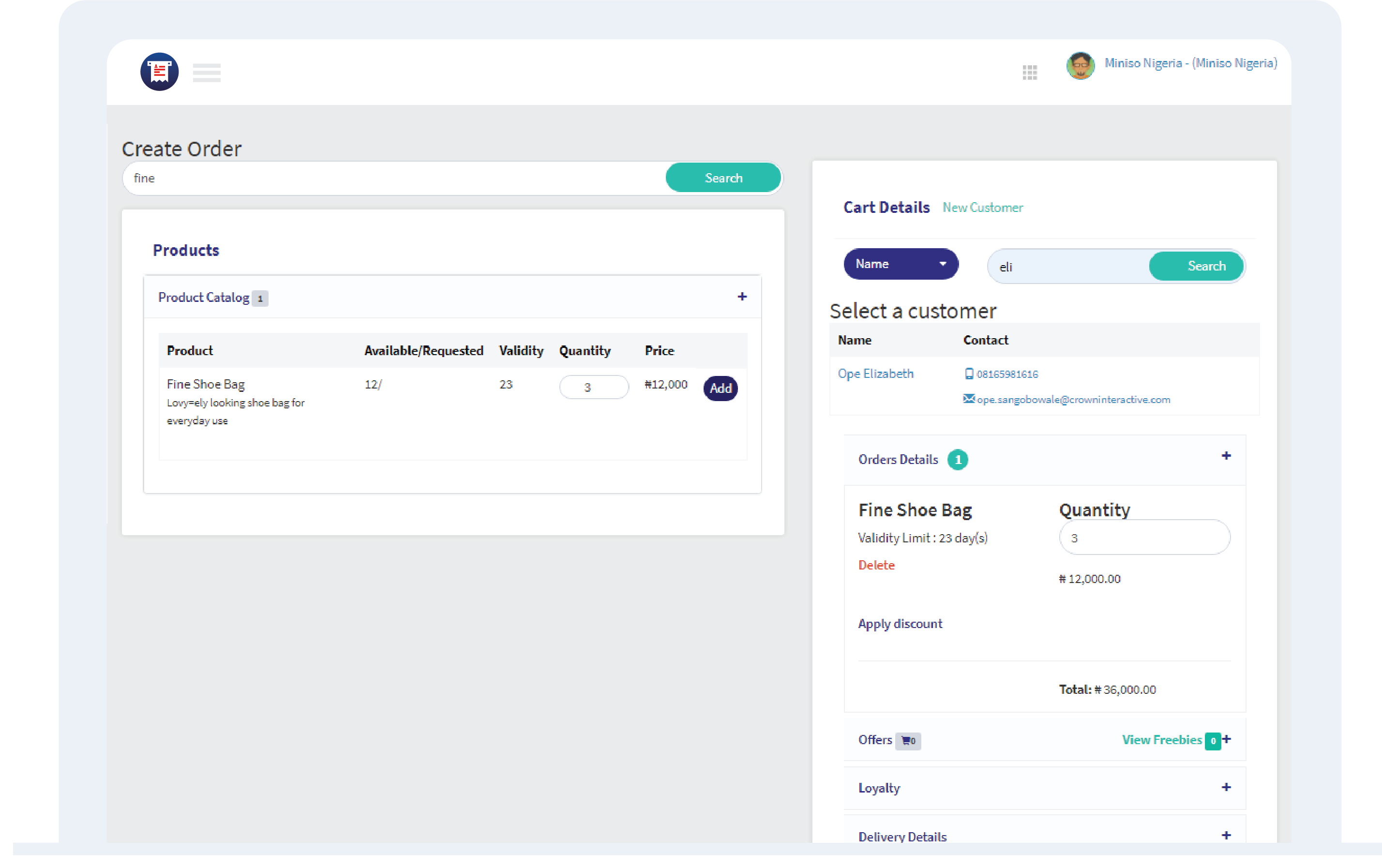Click Apply discount
1382x868 pixels.
[x=900, y=624]
